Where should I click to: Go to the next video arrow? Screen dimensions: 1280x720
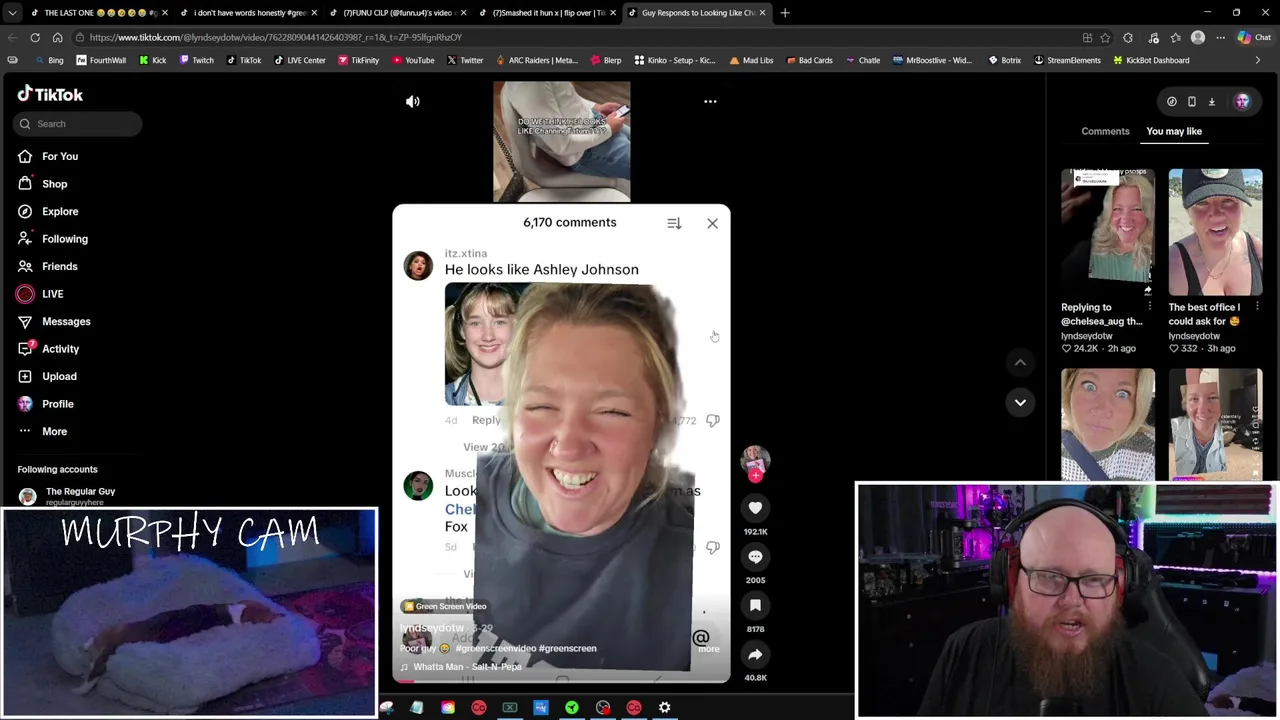[x=1020, y=402]
